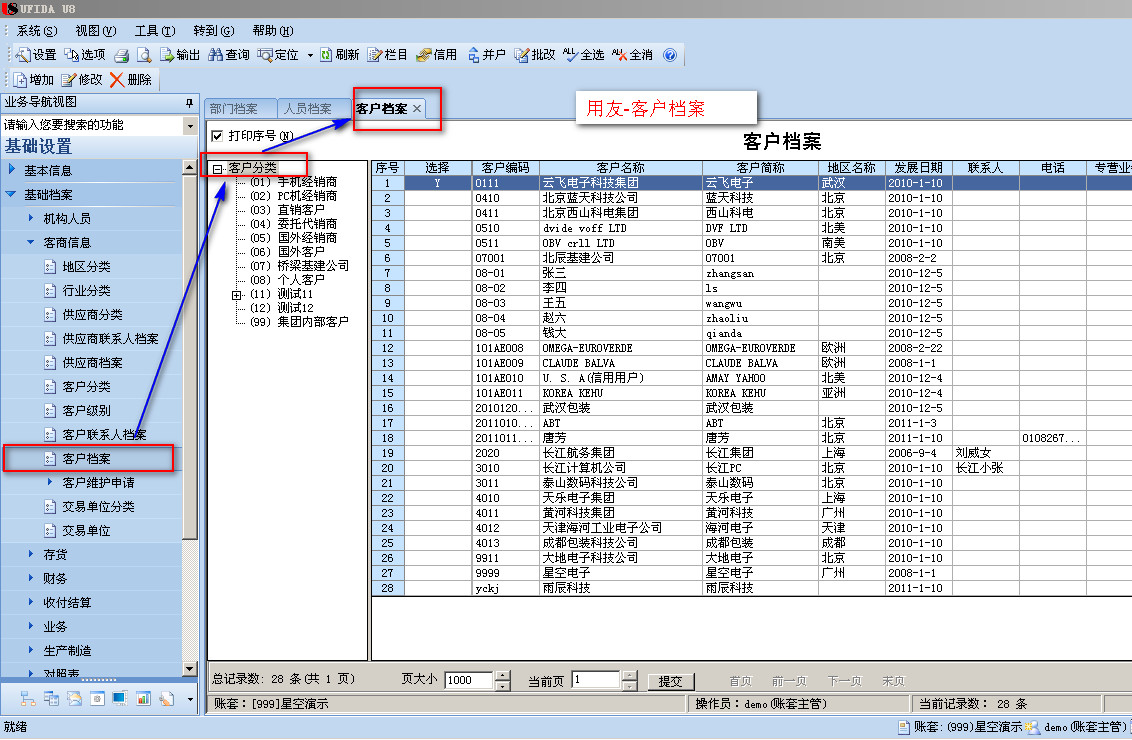This screenshot has height=740, width=1132.
Task: Click the 刷新 (Refresh) toolbar icon
Action: pos(327,55)
